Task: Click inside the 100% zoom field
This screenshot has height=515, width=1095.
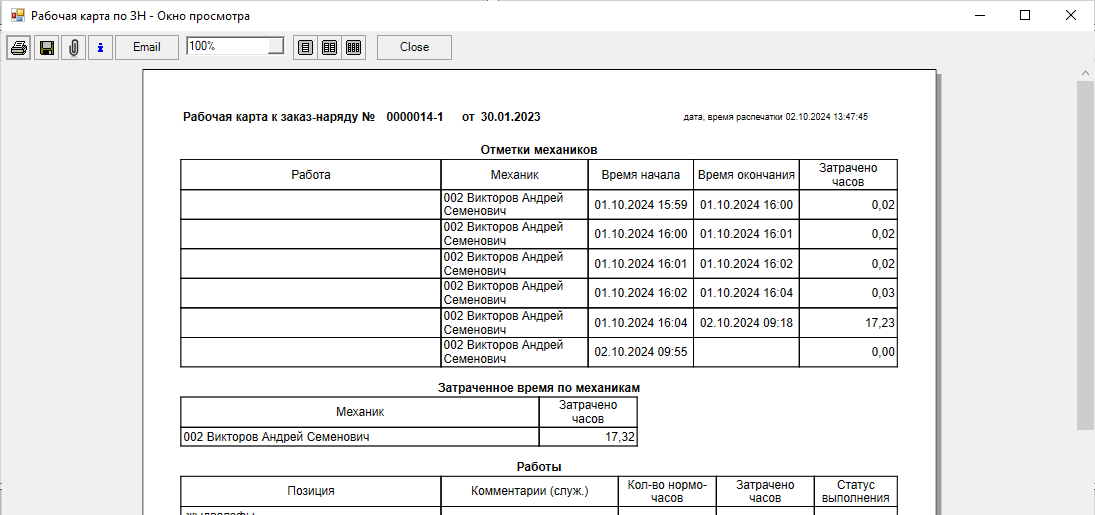Action: [225, 46]
